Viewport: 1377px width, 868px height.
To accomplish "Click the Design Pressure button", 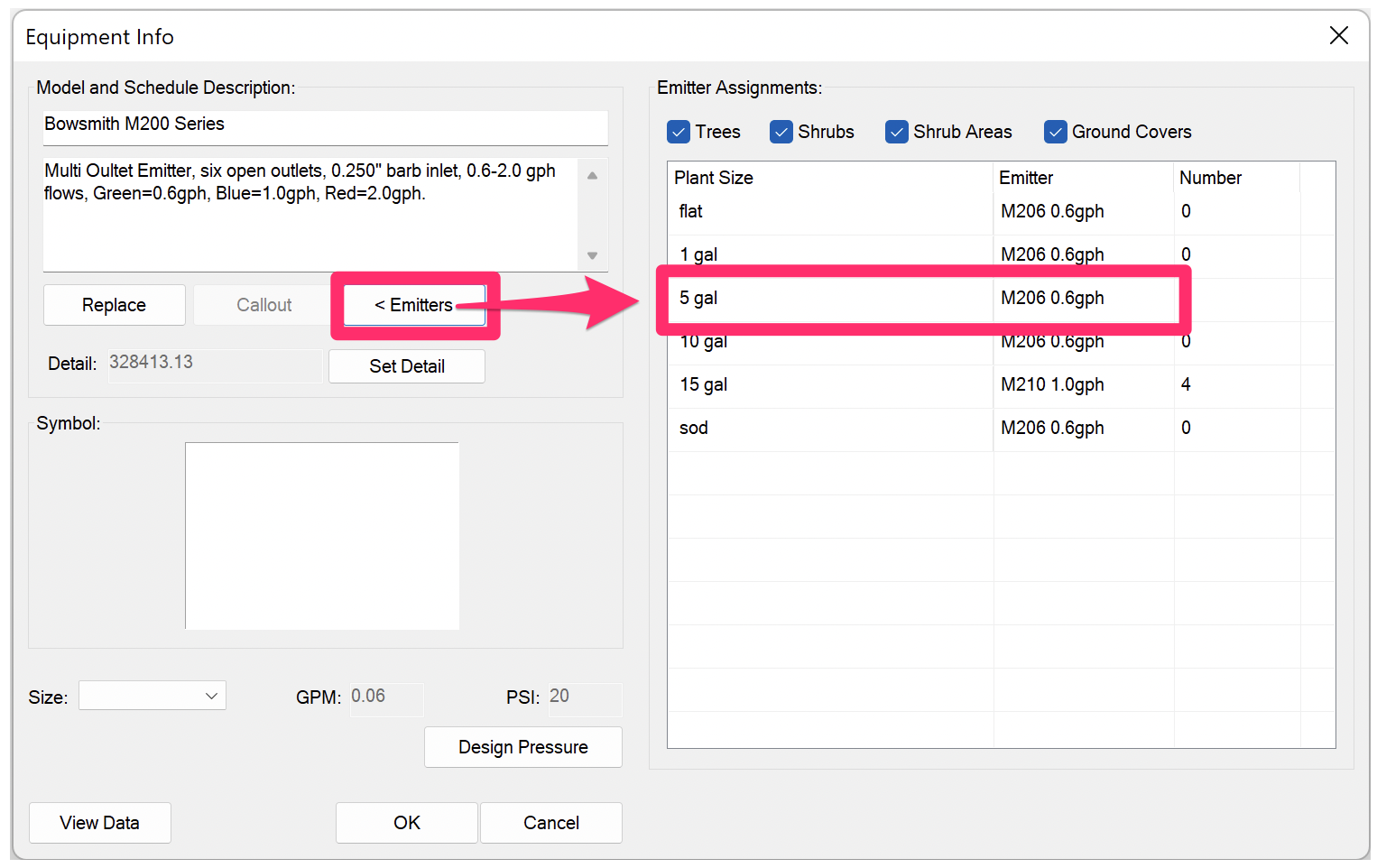I will point(523,747).
